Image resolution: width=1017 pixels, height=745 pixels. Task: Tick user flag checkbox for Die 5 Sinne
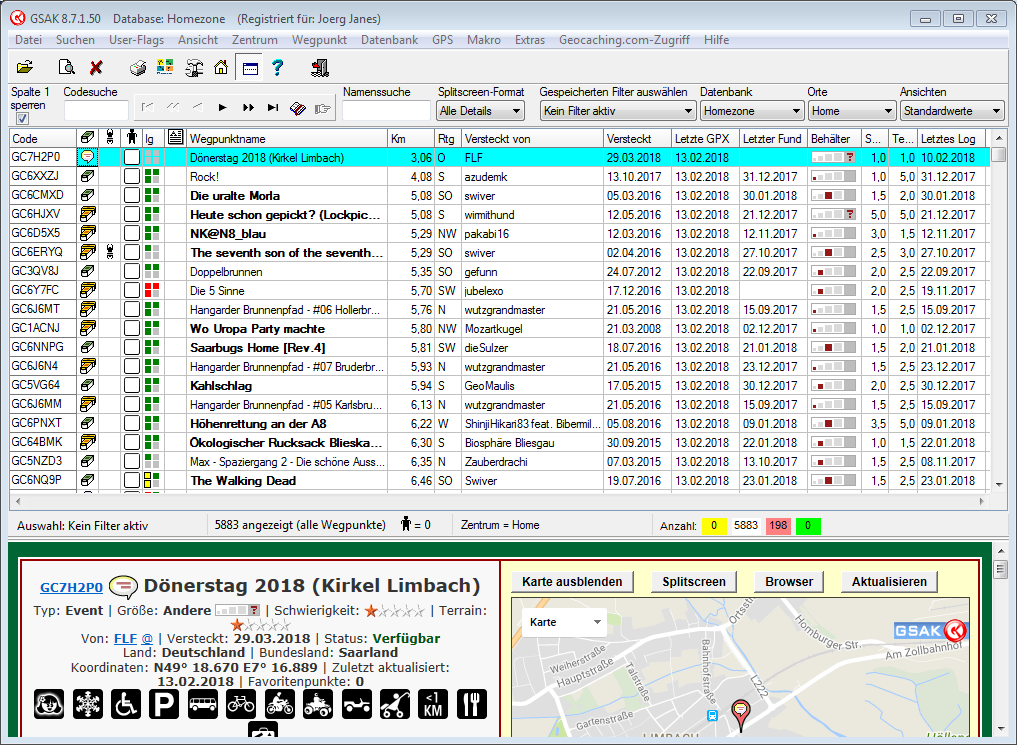(132, 290)
